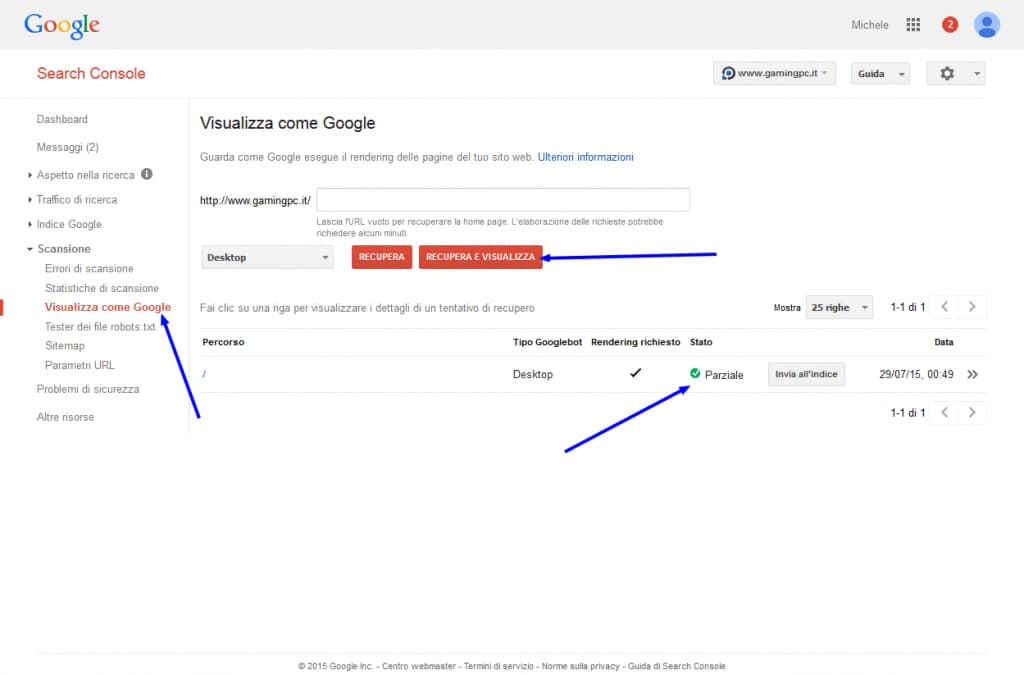The image size is (1024, 675).
Task: Select Visualizza come Google in sidebar
Action: [x=108, y=307]
